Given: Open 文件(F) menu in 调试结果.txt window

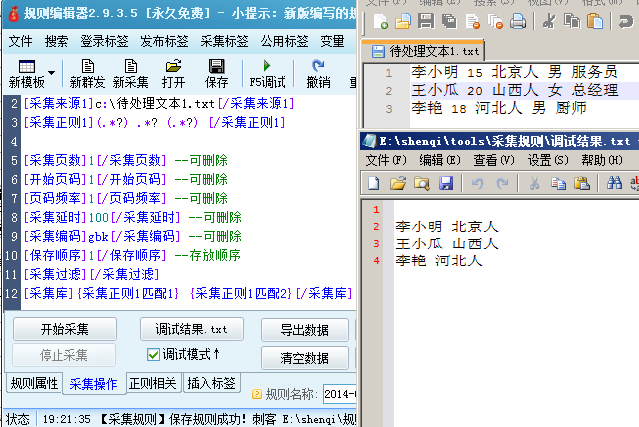Looking at the screenshot, I should 386,160.
